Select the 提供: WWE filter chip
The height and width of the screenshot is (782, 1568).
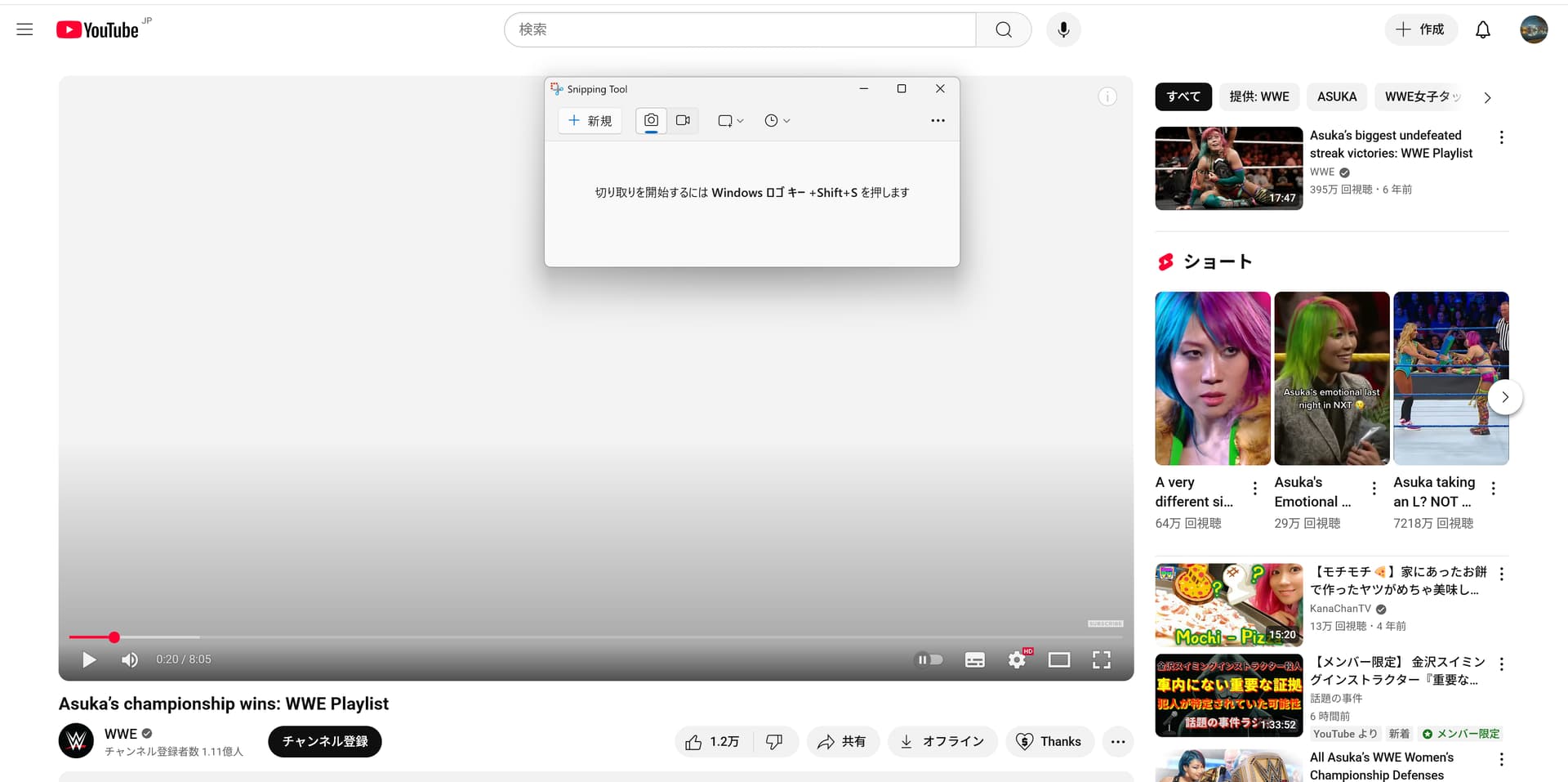[1259, 96]
